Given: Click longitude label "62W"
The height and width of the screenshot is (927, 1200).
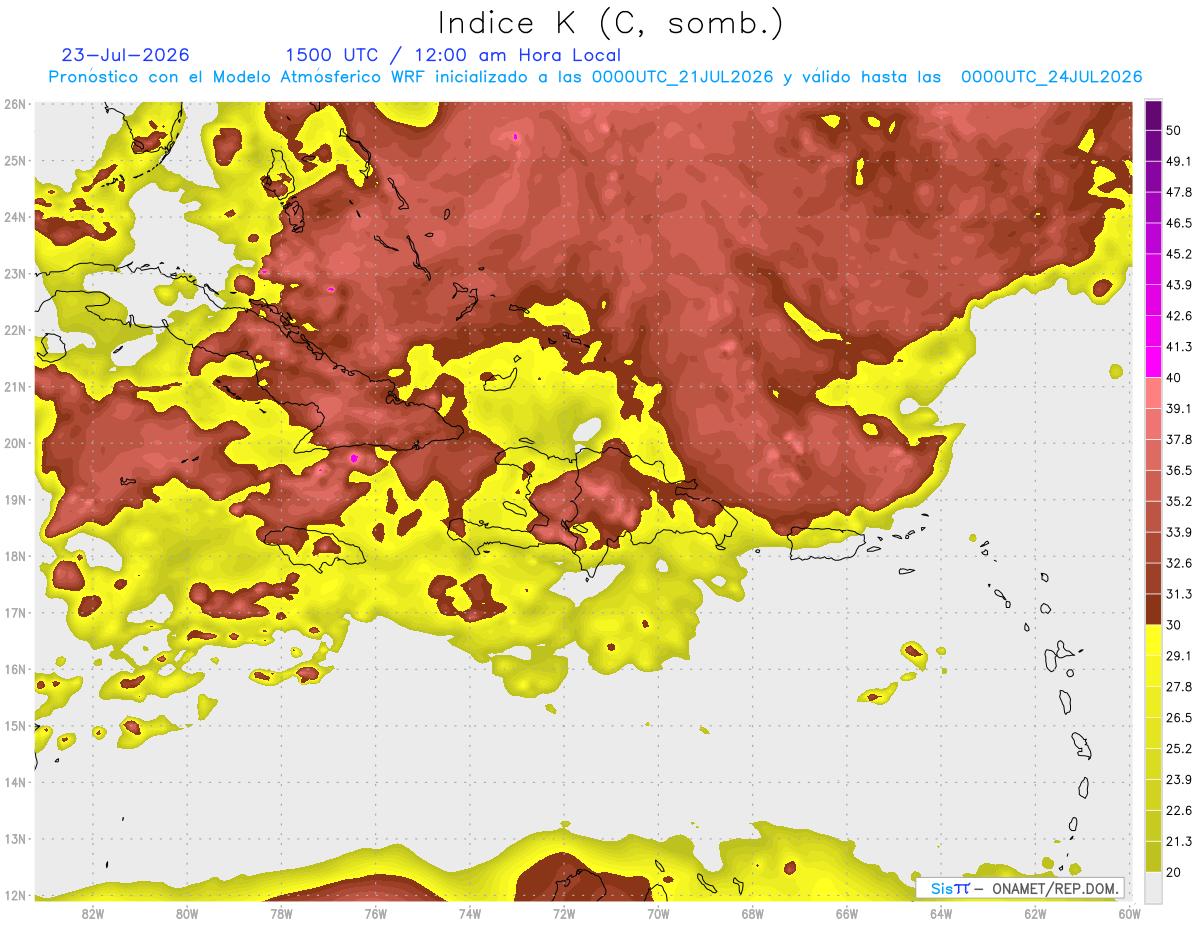Looking at the screenshot, I should 1035,912.
